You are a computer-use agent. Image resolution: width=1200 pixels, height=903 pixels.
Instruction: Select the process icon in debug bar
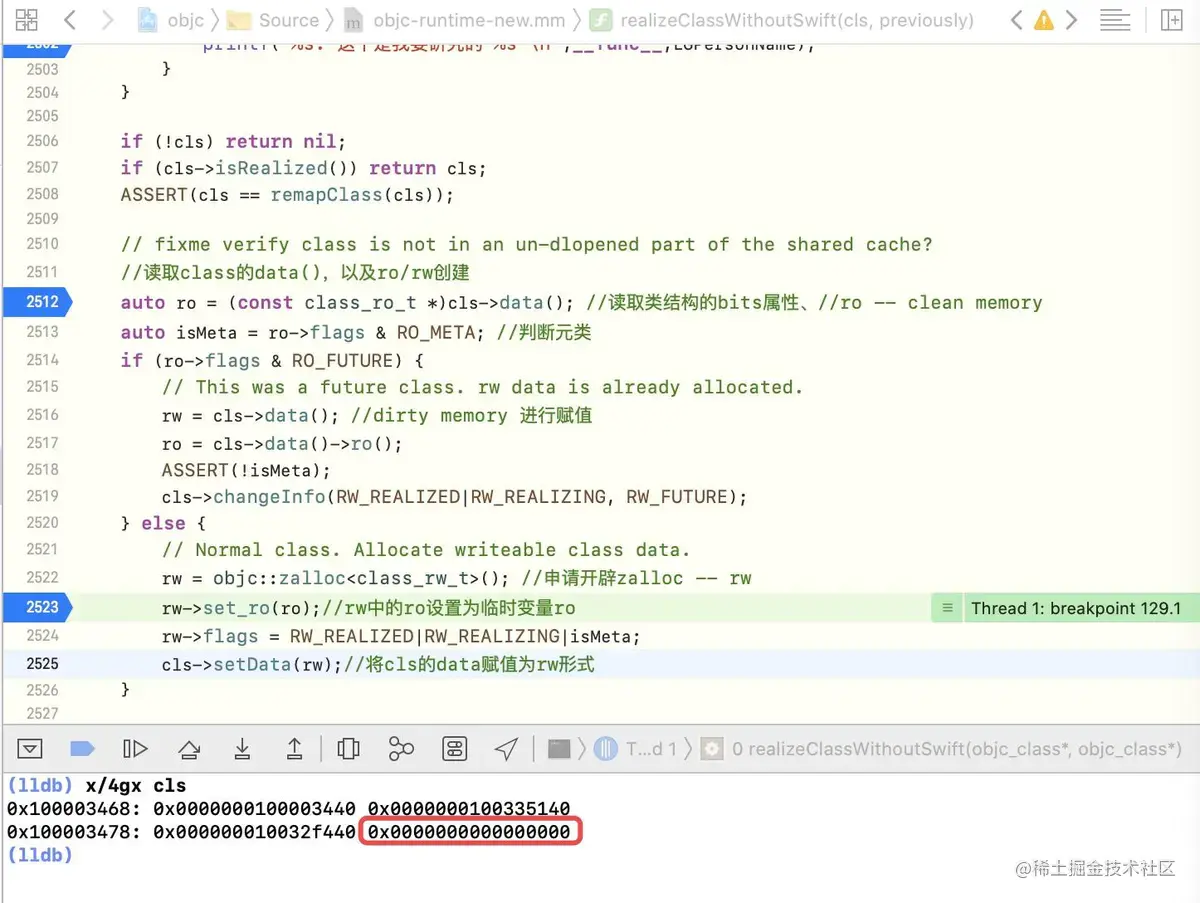pos(559,748)
